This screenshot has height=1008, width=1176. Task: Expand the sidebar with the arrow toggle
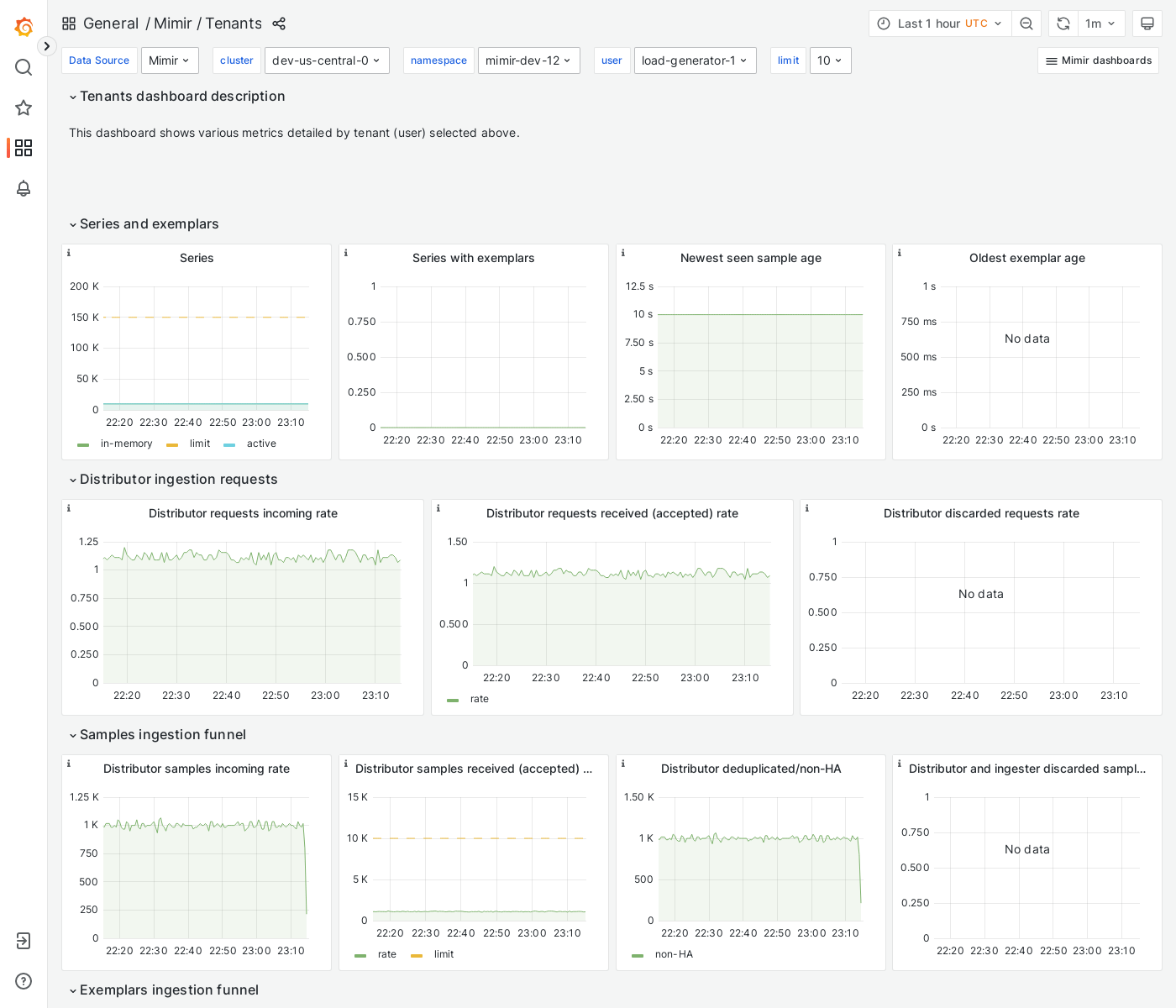coord(46,46)
